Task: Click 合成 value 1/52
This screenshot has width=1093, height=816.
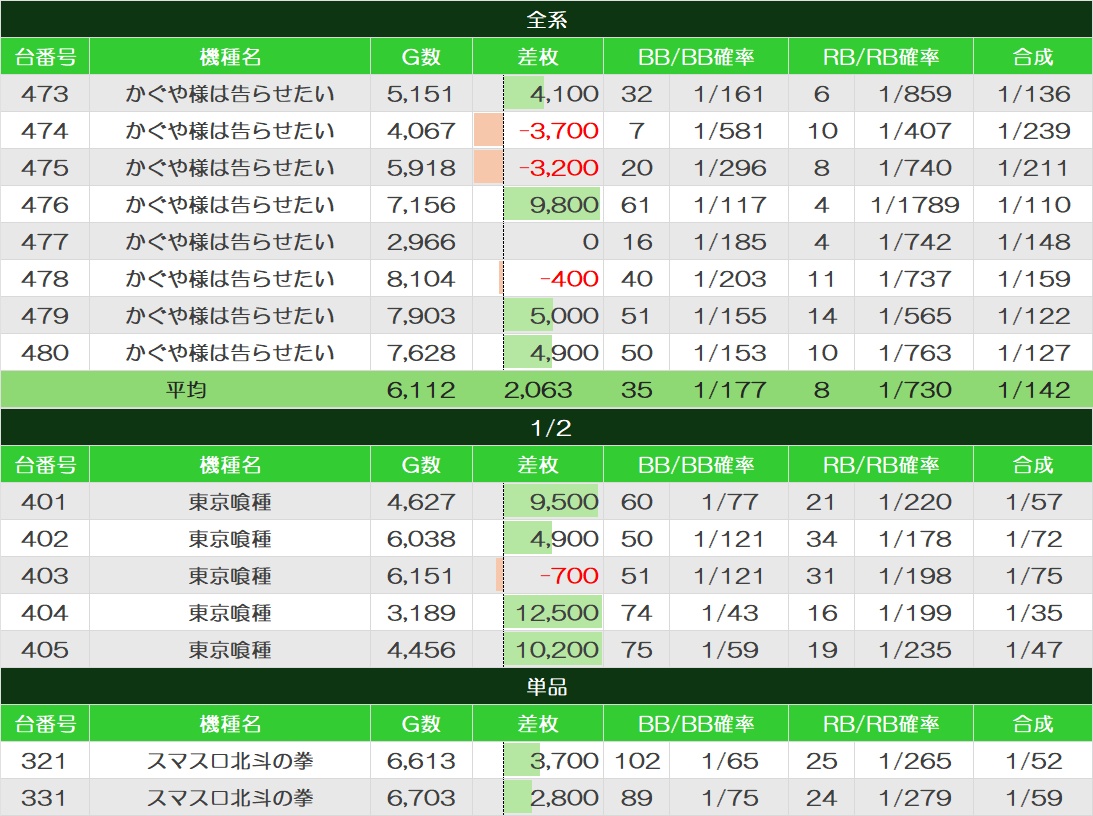Action: [x=1033, y=760]
